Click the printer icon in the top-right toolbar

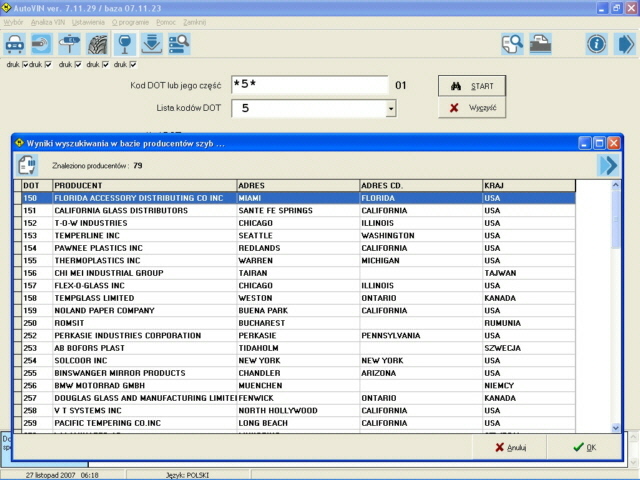540,44
